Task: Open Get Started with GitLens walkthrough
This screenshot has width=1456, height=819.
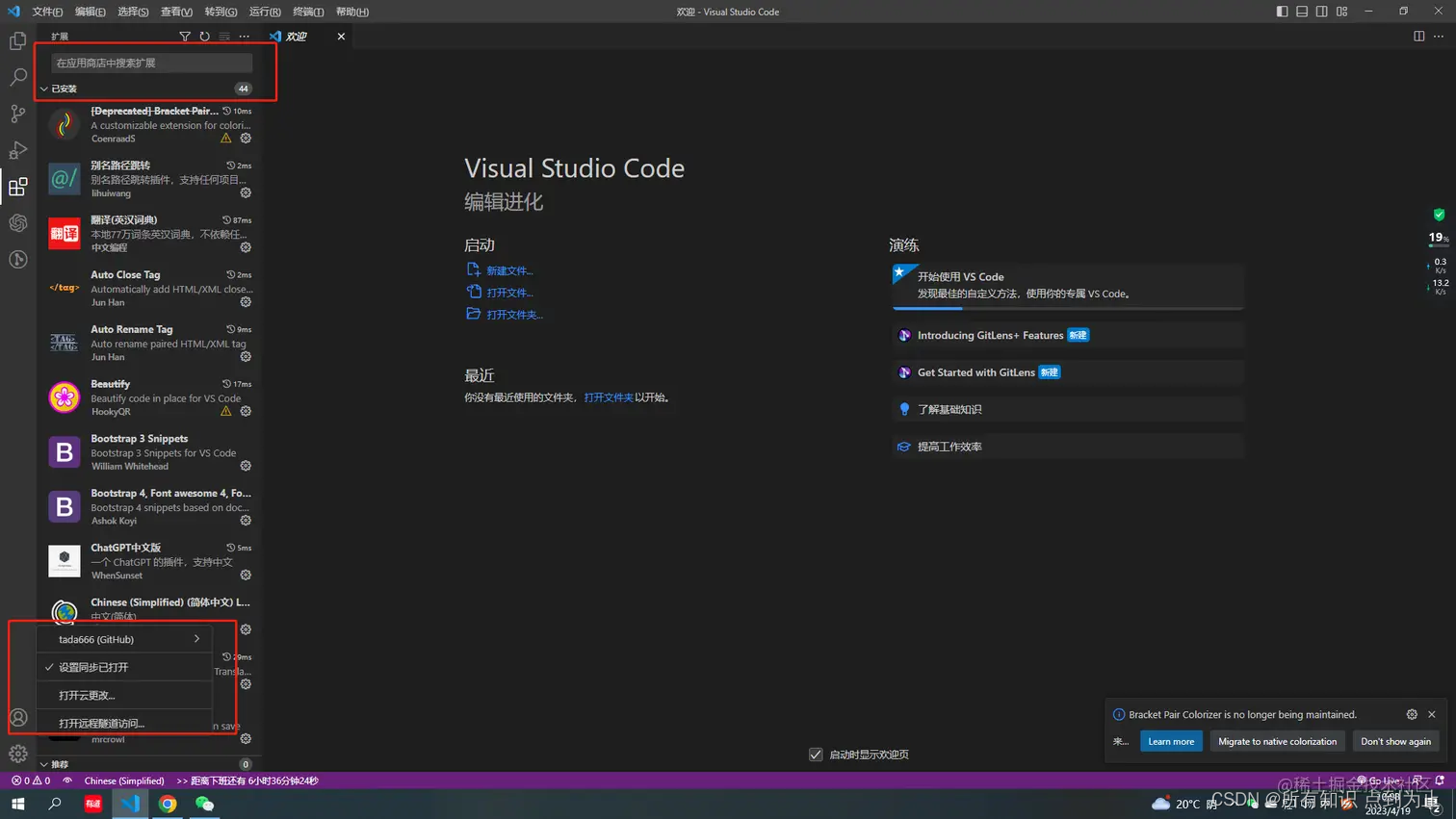Action: point(1068,372)
